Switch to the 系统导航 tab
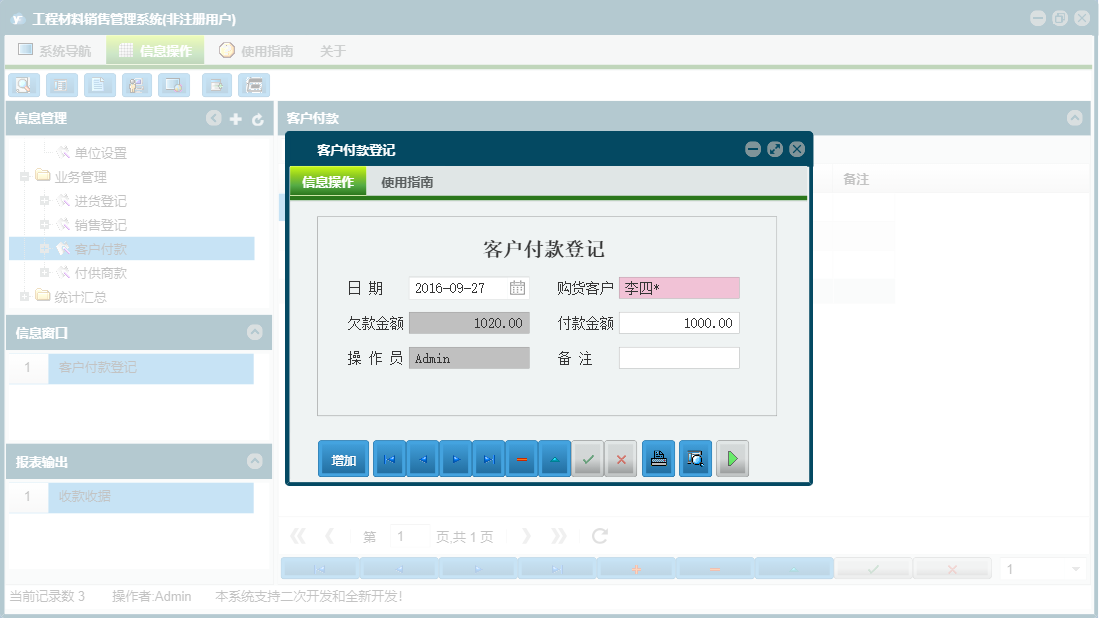The width and height of the screenshot is (1099, 618). [56, 48]
